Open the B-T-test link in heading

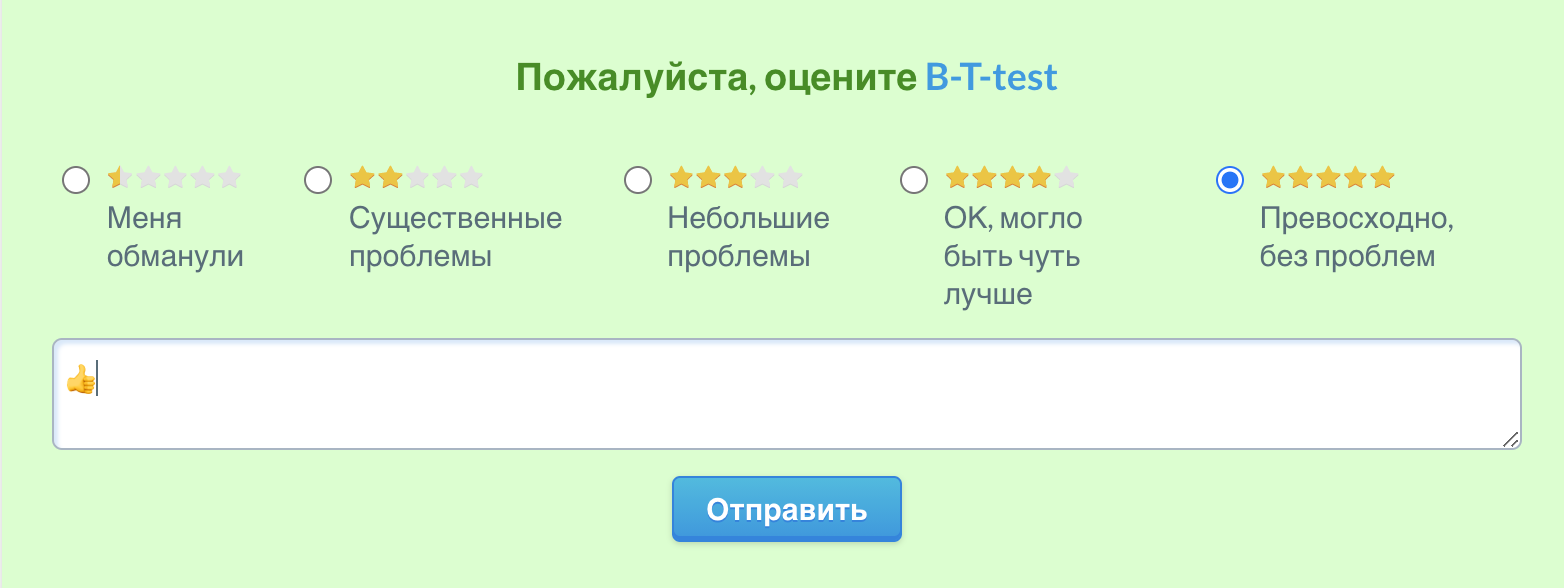(x=991, y=77)
